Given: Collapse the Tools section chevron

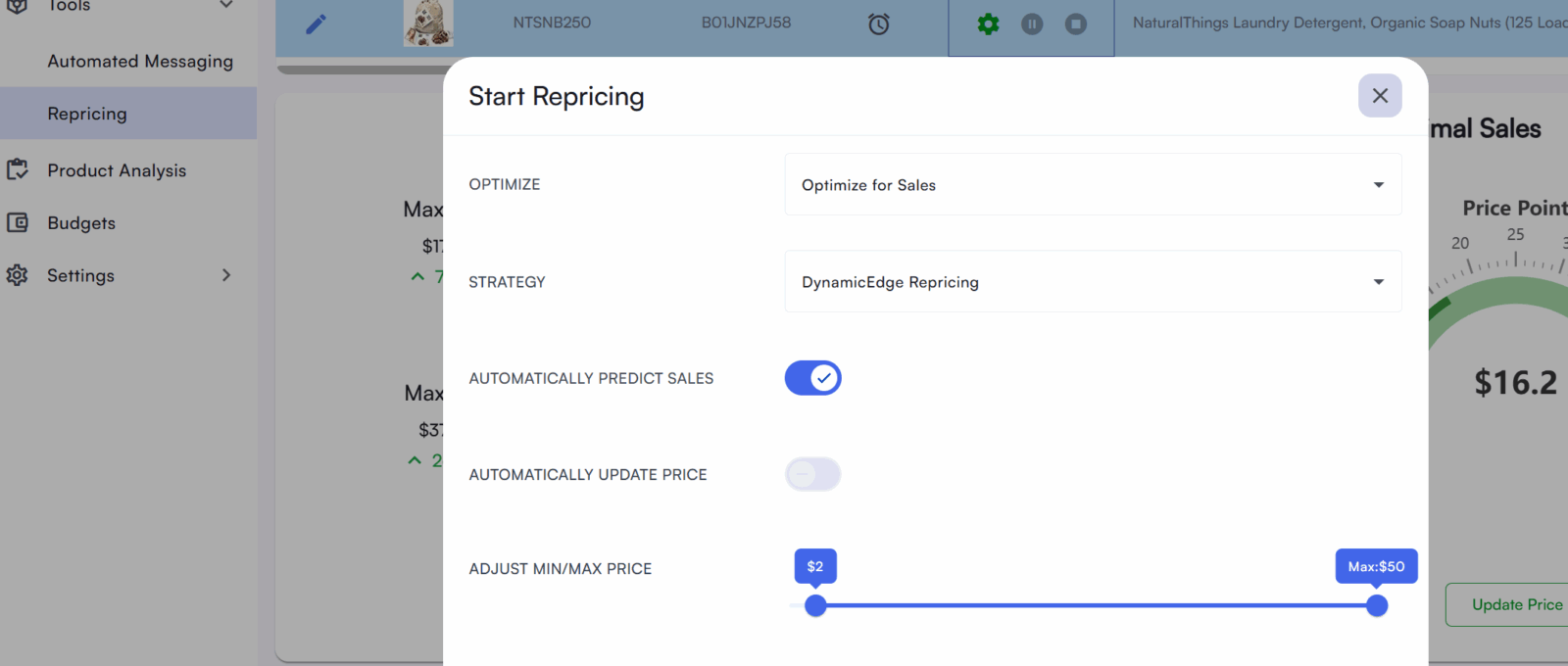Looking at the screenshot, I should click(x=226, y=5).
